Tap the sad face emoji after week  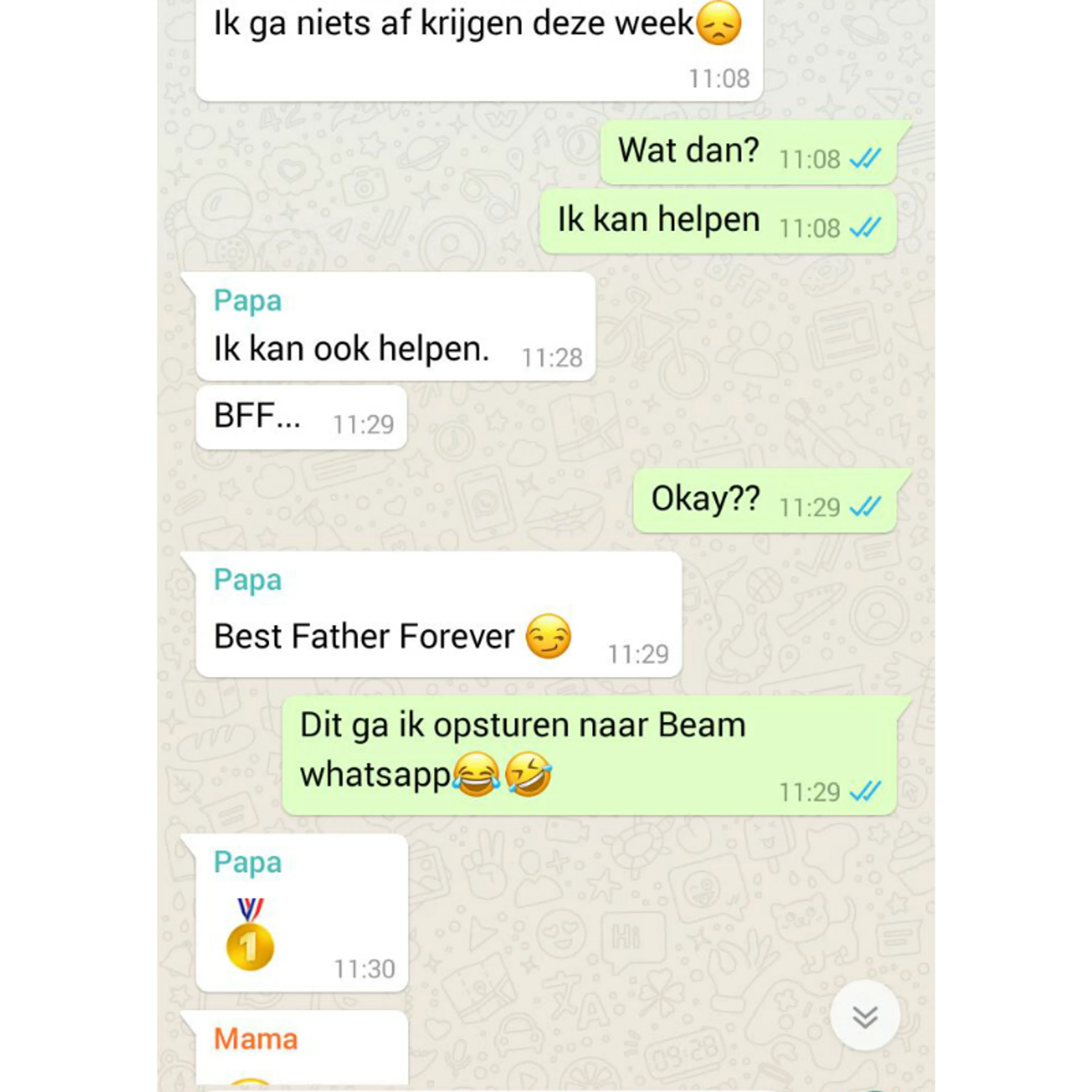tap(718, 23)
